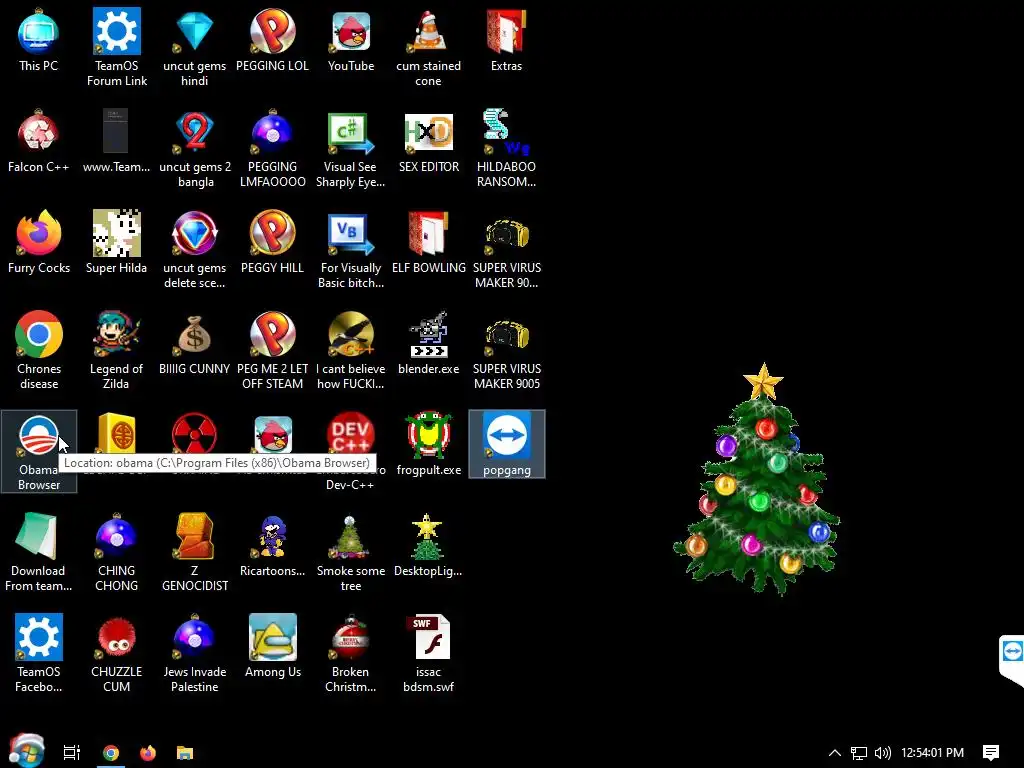Open the notification Action Center

coord(991,753)
